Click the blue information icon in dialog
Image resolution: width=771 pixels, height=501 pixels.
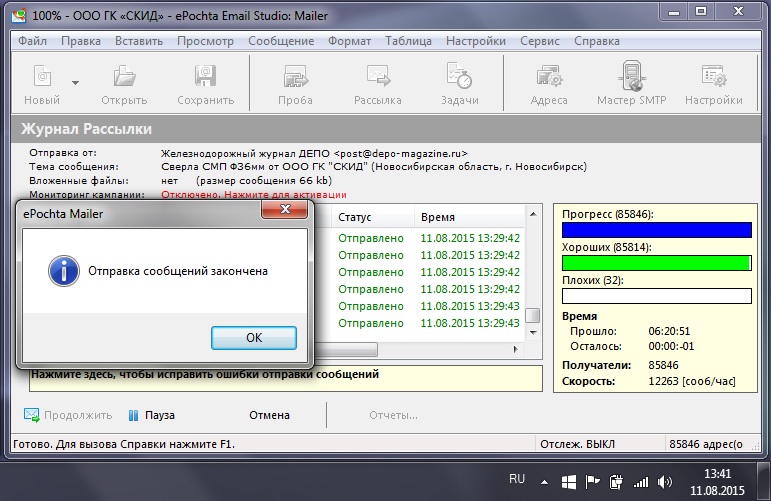(x=64, y=271)
